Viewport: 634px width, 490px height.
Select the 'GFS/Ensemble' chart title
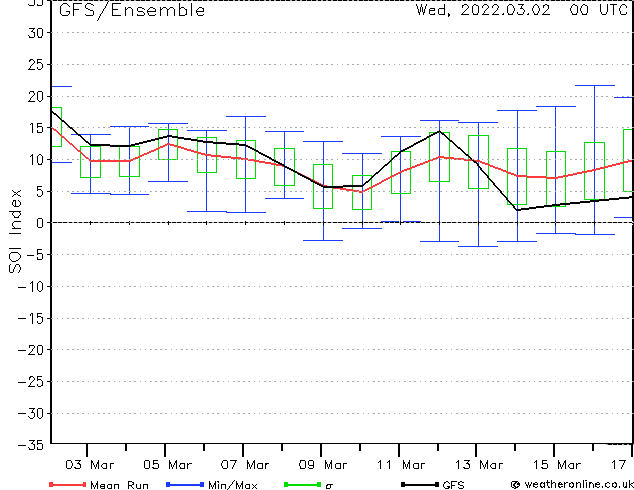(132, 11)
